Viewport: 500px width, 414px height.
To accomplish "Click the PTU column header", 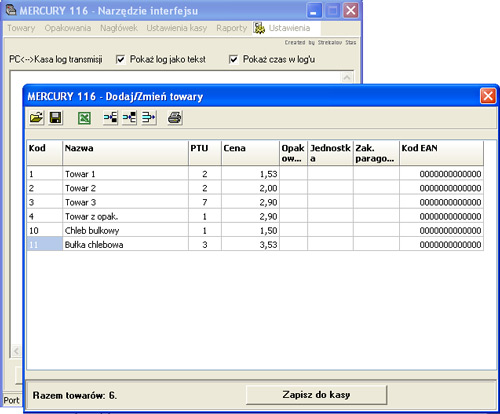I will point(205,153).
